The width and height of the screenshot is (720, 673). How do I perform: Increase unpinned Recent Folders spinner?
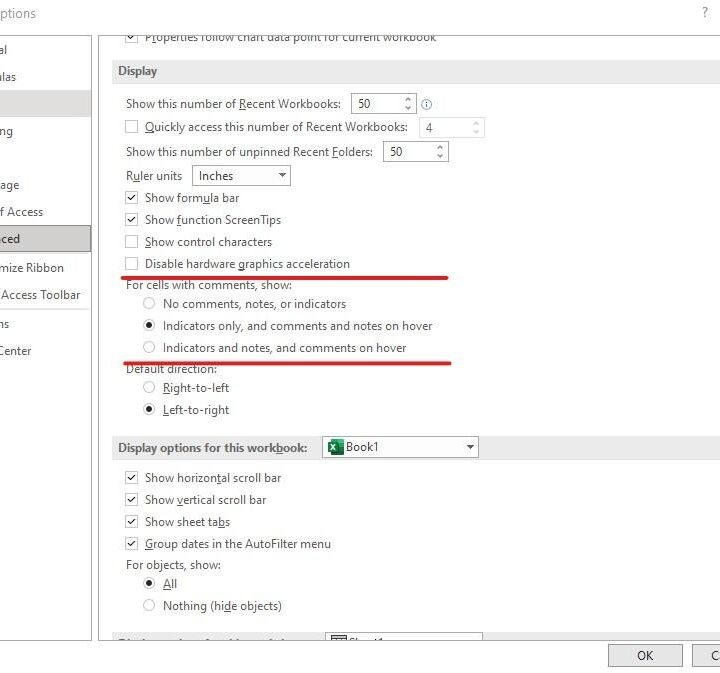tap(440, 147)
